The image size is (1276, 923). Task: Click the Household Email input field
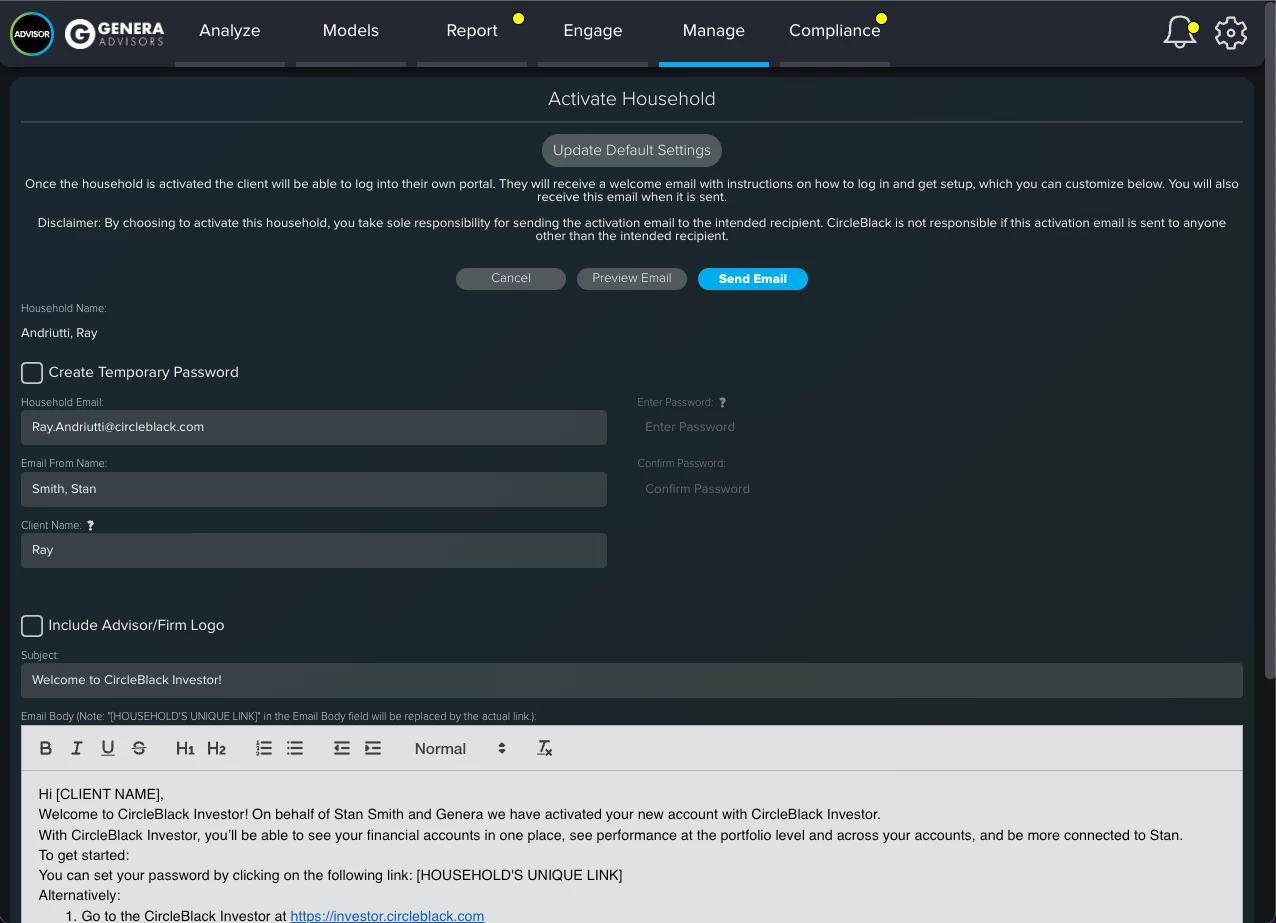[314, 427]
